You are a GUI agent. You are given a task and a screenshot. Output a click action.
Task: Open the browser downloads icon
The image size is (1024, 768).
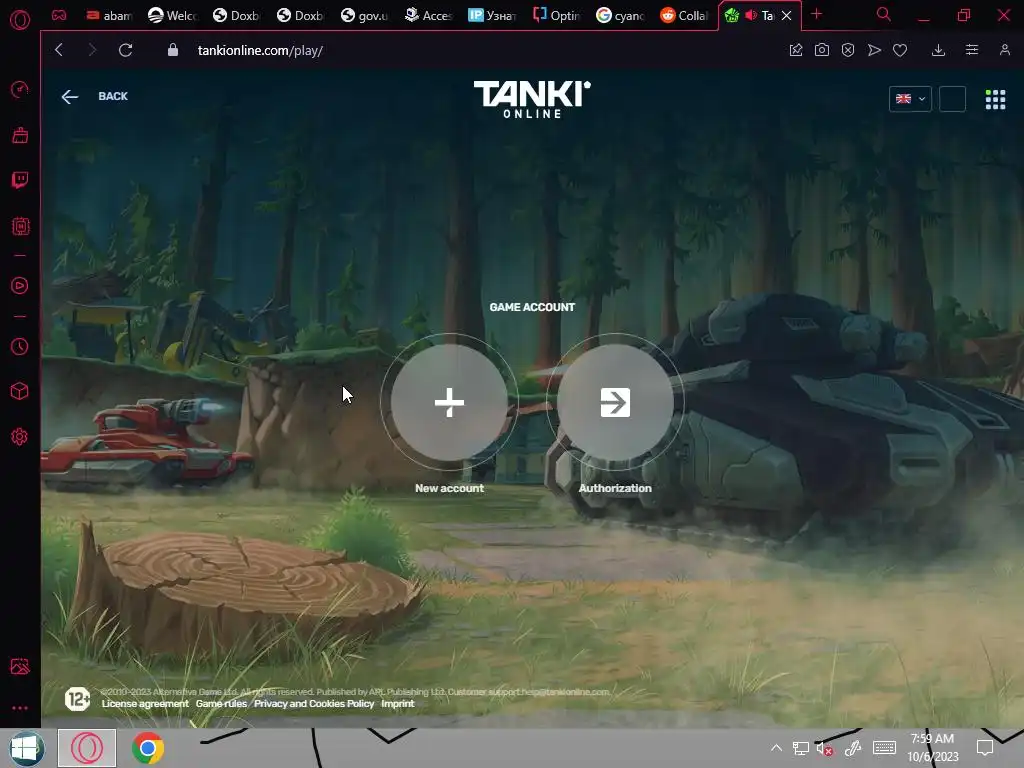[938, 50]
